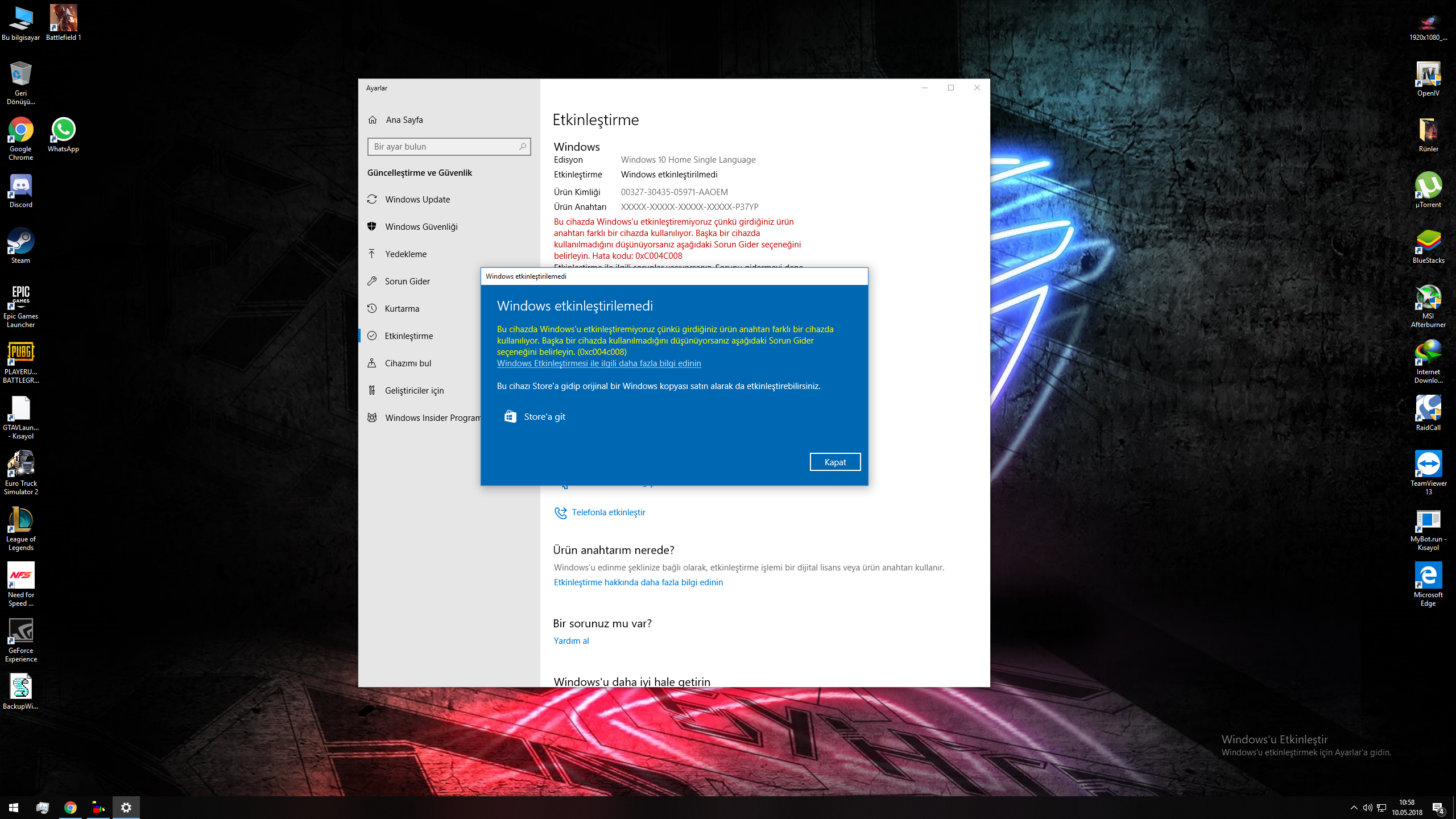Click Telefonla etkinleştir phone icon
This screenshot has width=1456, height=819.
click(x=560, y=513)
